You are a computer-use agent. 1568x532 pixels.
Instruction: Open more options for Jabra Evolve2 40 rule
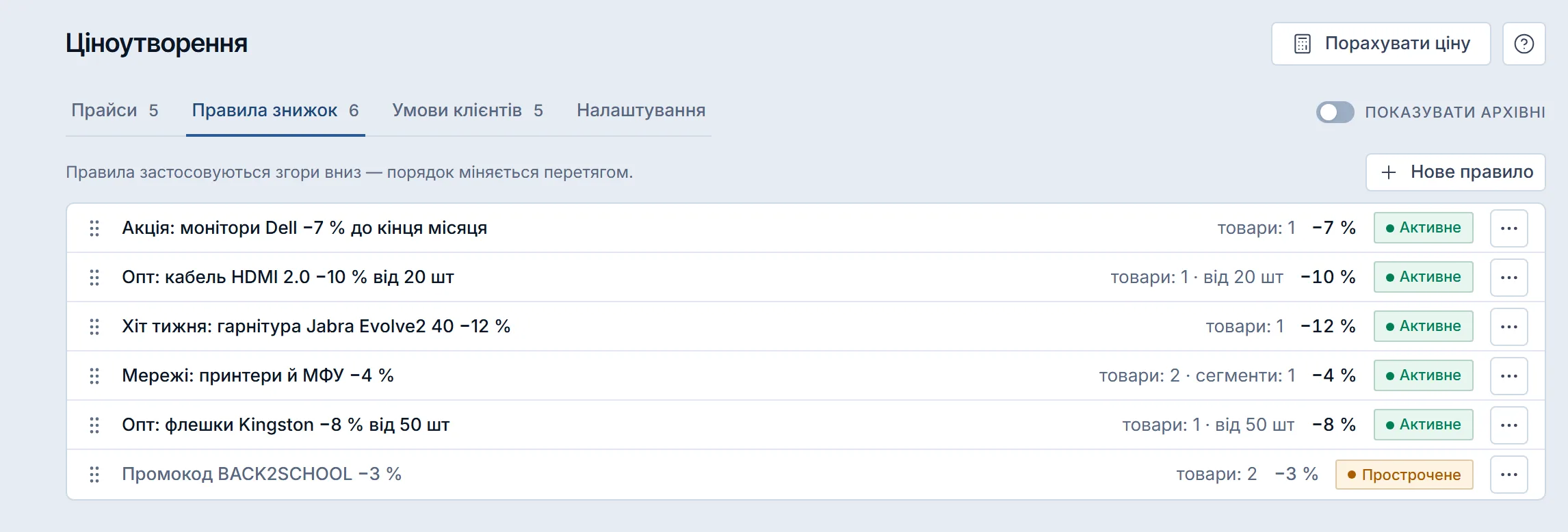pyautogui.click(x=1509, y=327)
